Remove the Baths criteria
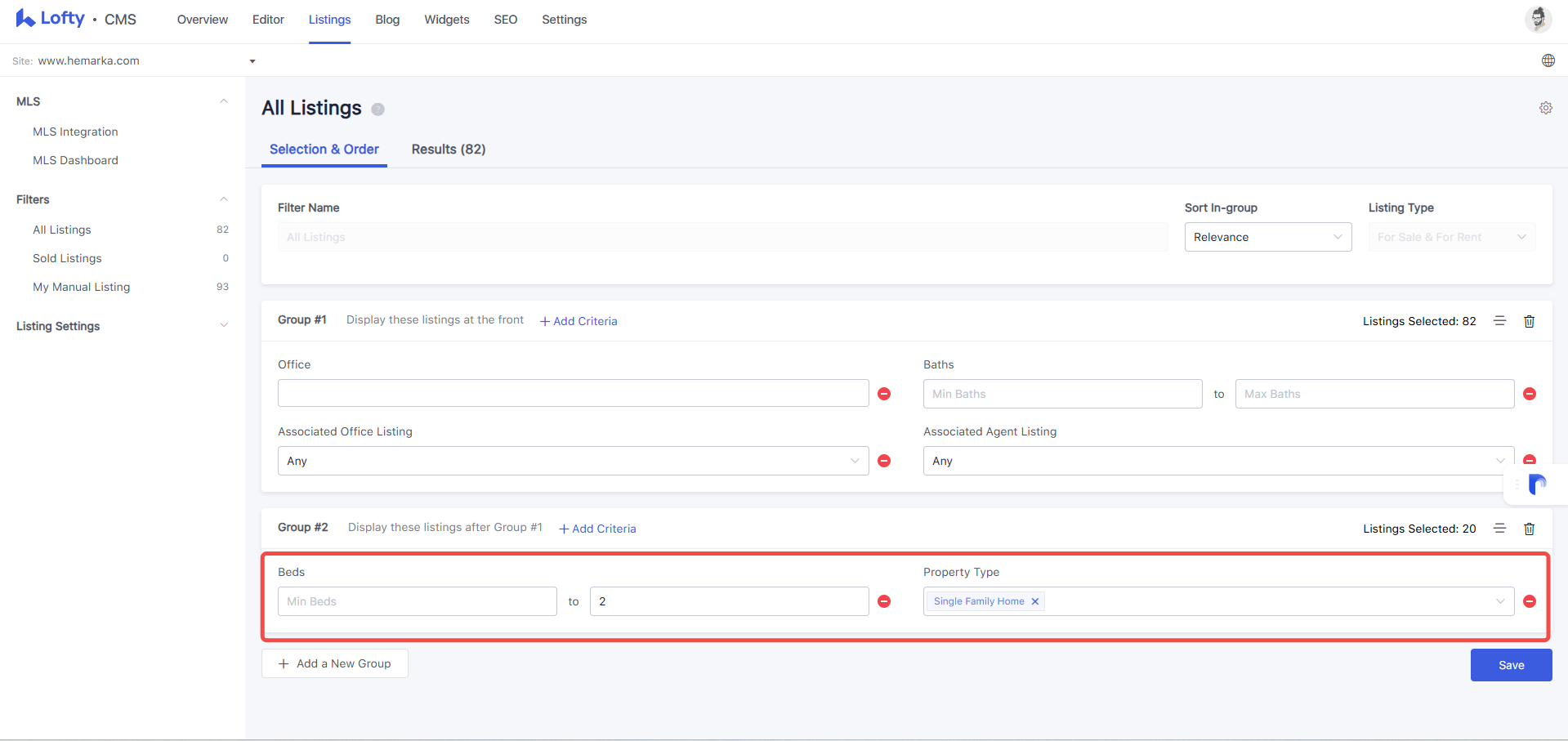The width and height of the screenshot is (1568, 741). [x=1530, y=394]
